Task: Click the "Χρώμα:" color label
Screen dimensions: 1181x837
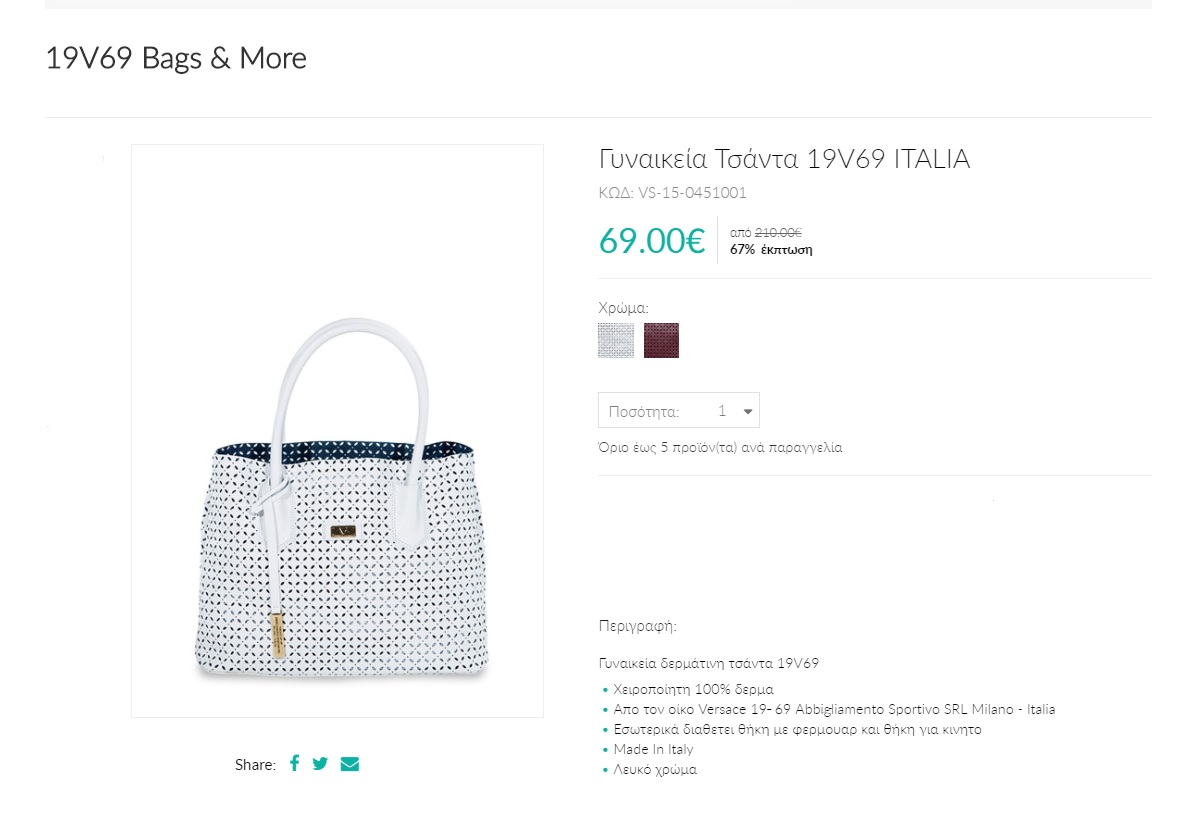Action: pos(623,308)
